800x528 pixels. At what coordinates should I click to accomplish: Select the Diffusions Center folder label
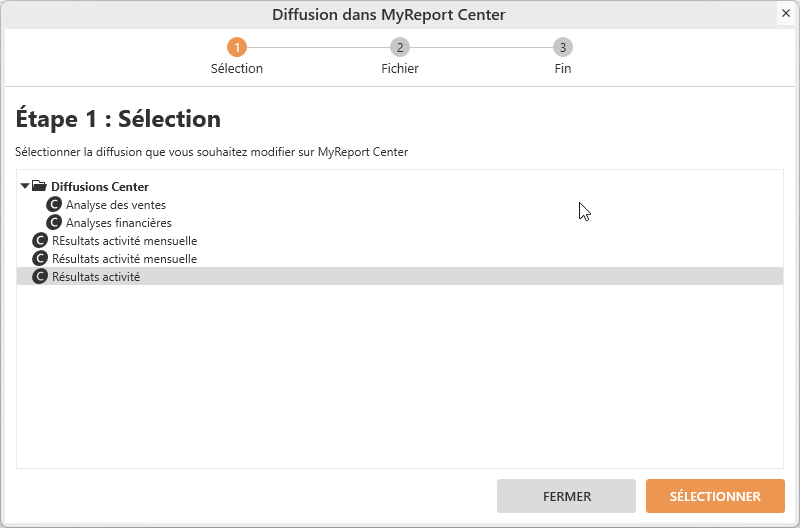click(x=100, y=187)
